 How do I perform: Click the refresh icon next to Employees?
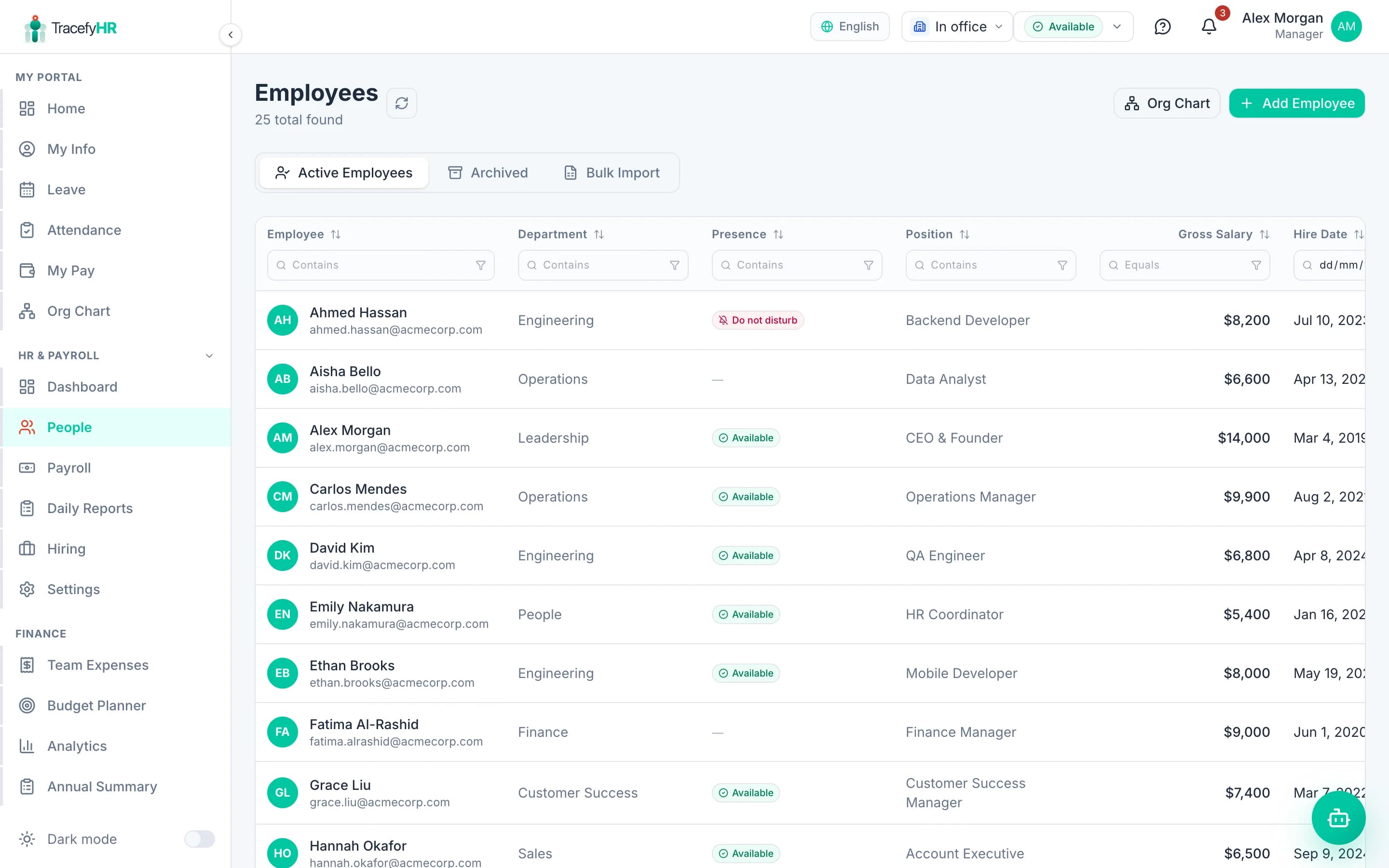(x=401, y=103)
